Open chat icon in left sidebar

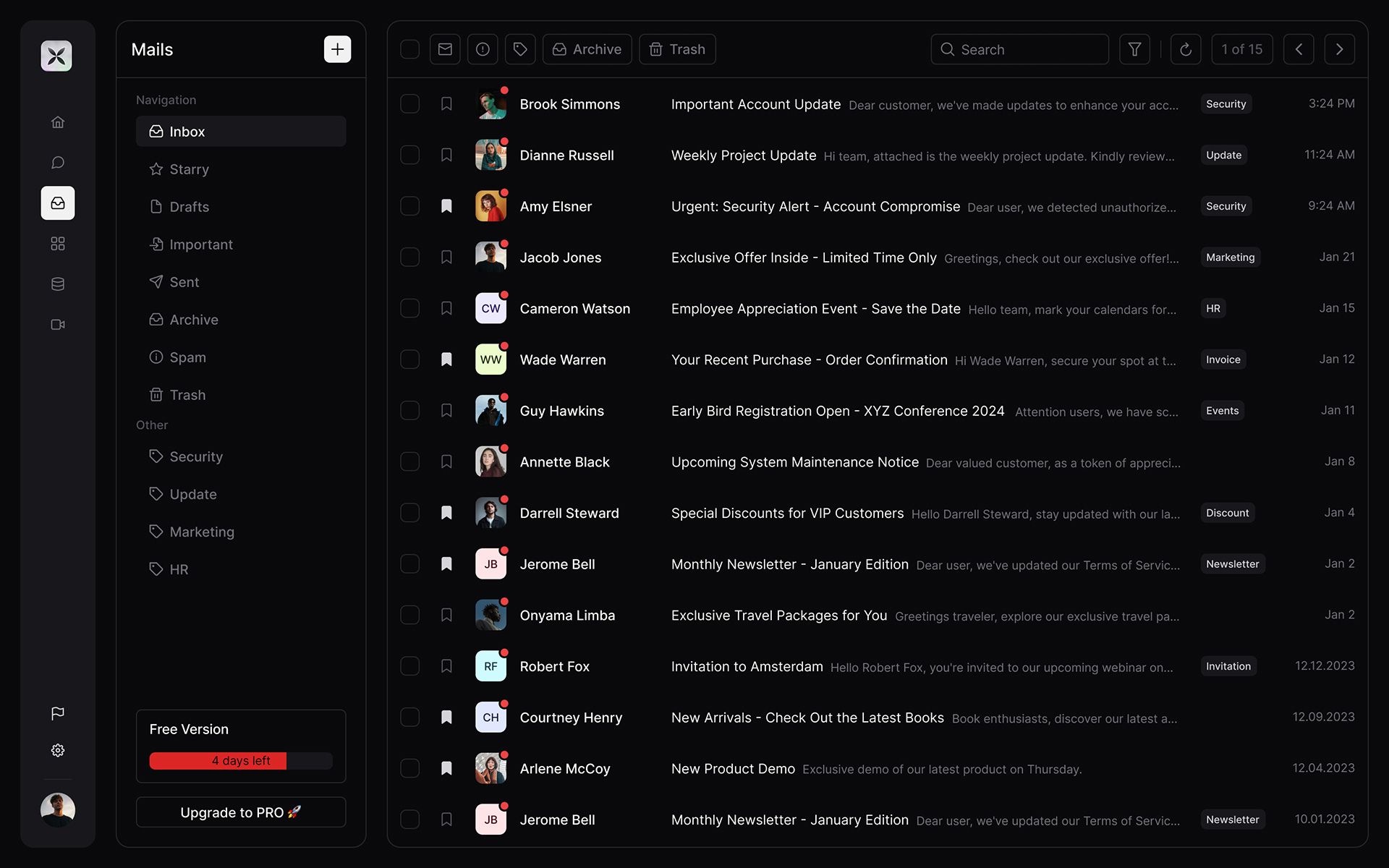(58, 162)
